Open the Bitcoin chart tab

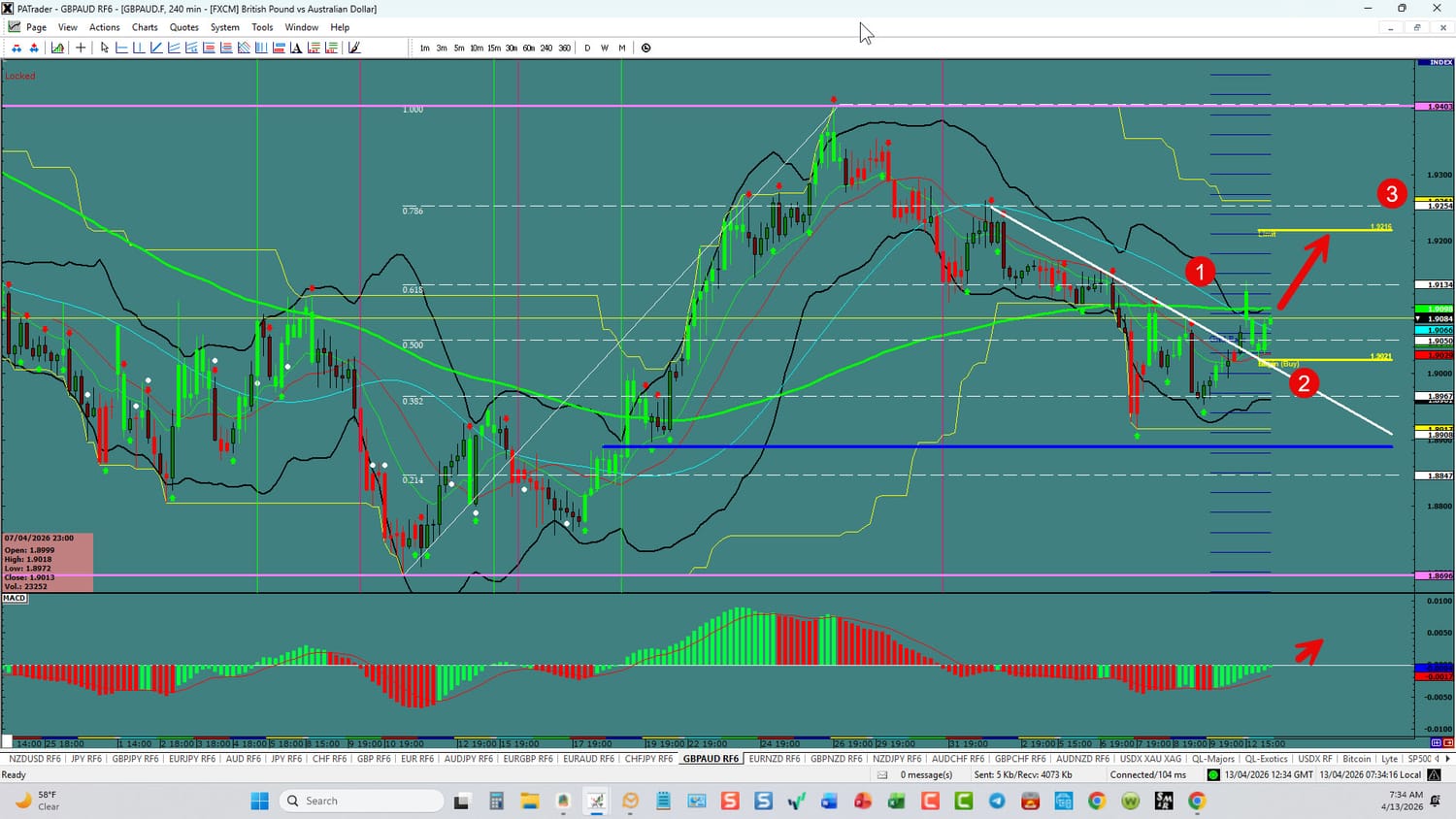[x=1356, y=759]
